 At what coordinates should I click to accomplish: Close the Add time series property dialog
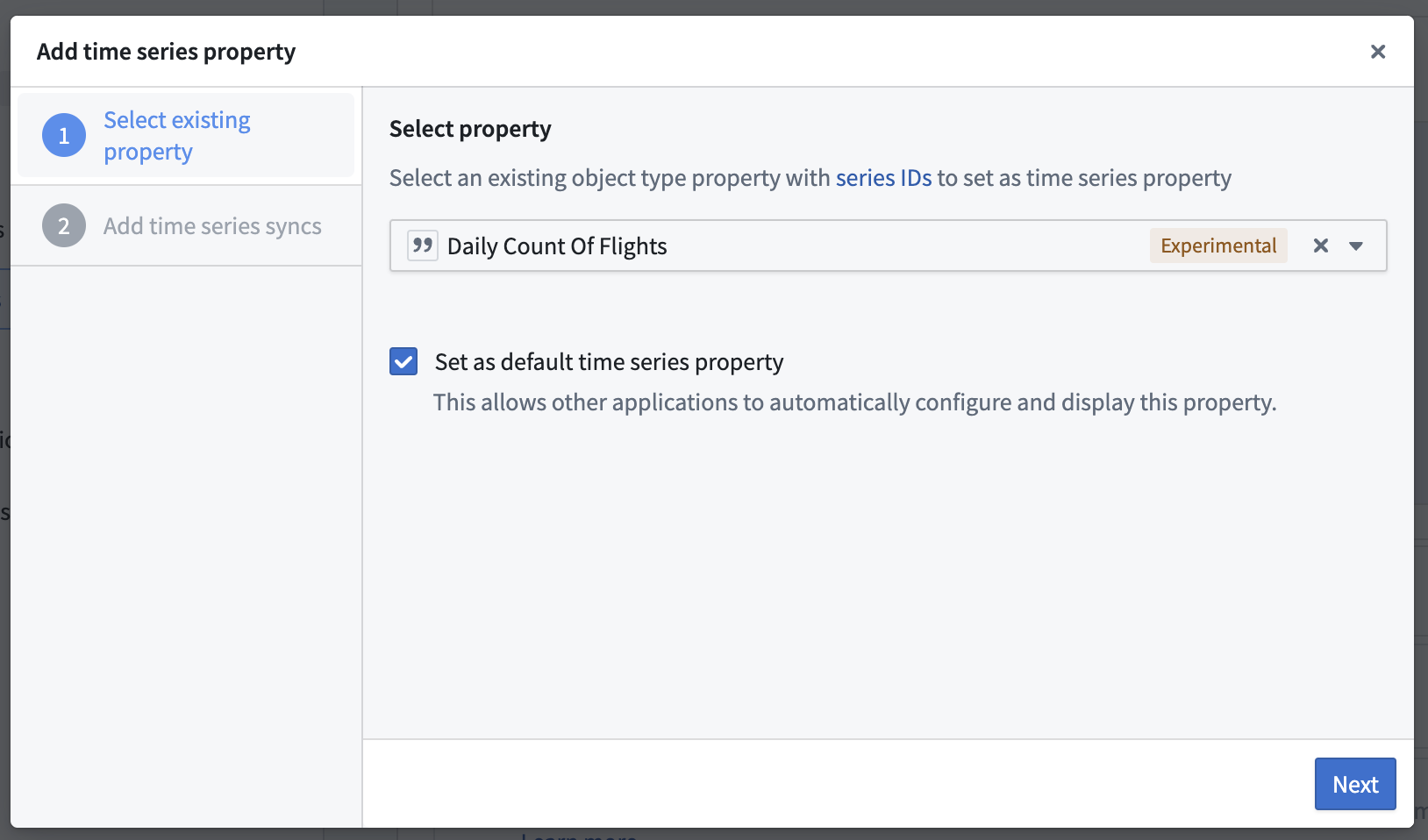[x=1377, y=52]
